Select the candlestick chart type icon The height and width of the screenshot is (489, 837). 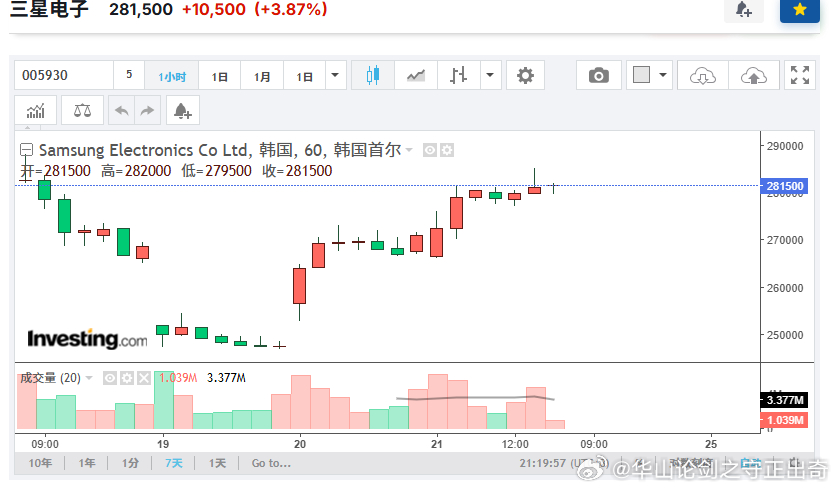(x=373, y=75)
